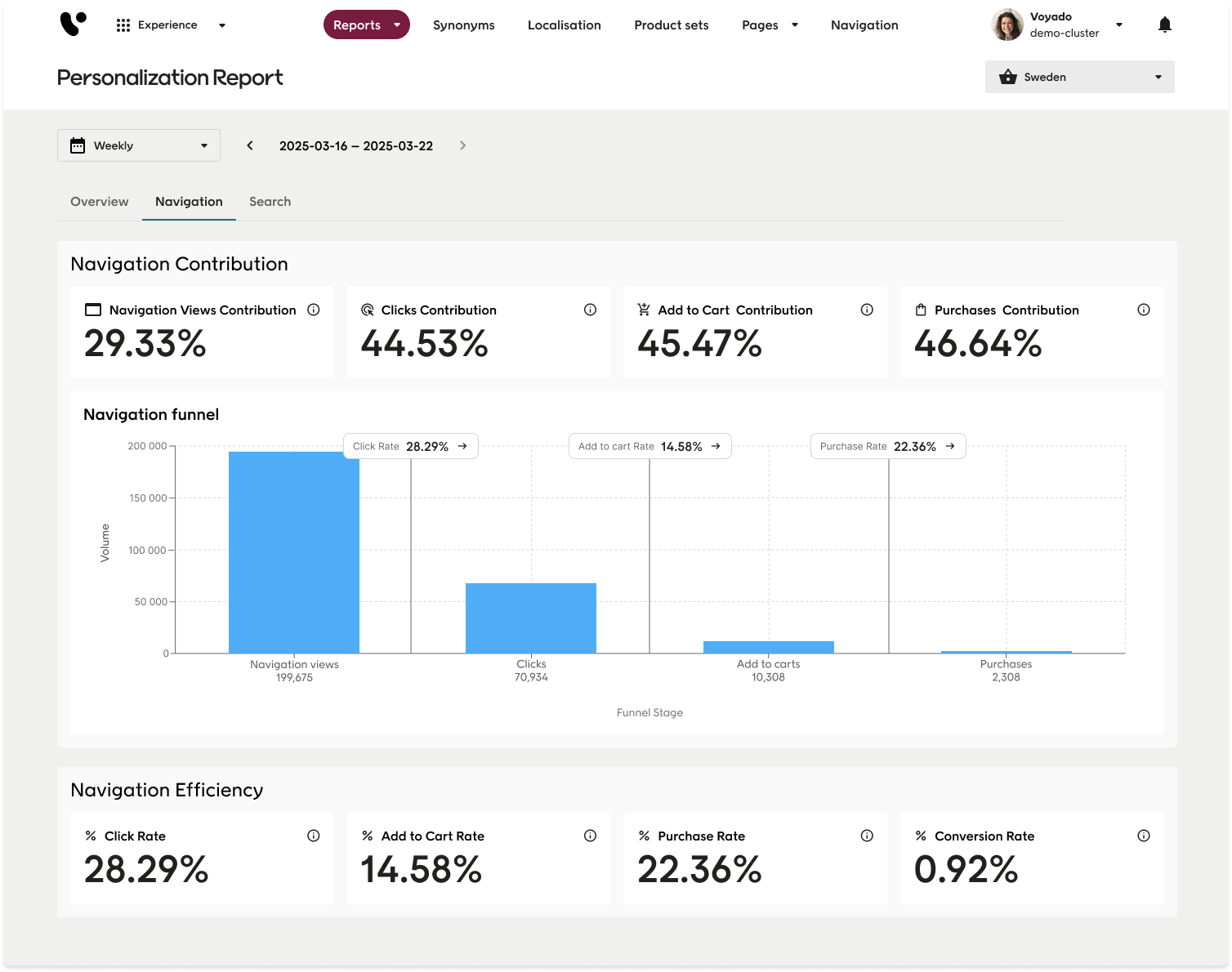
Task: Open the Experience app switcher
Action: [x=171, y=25]
